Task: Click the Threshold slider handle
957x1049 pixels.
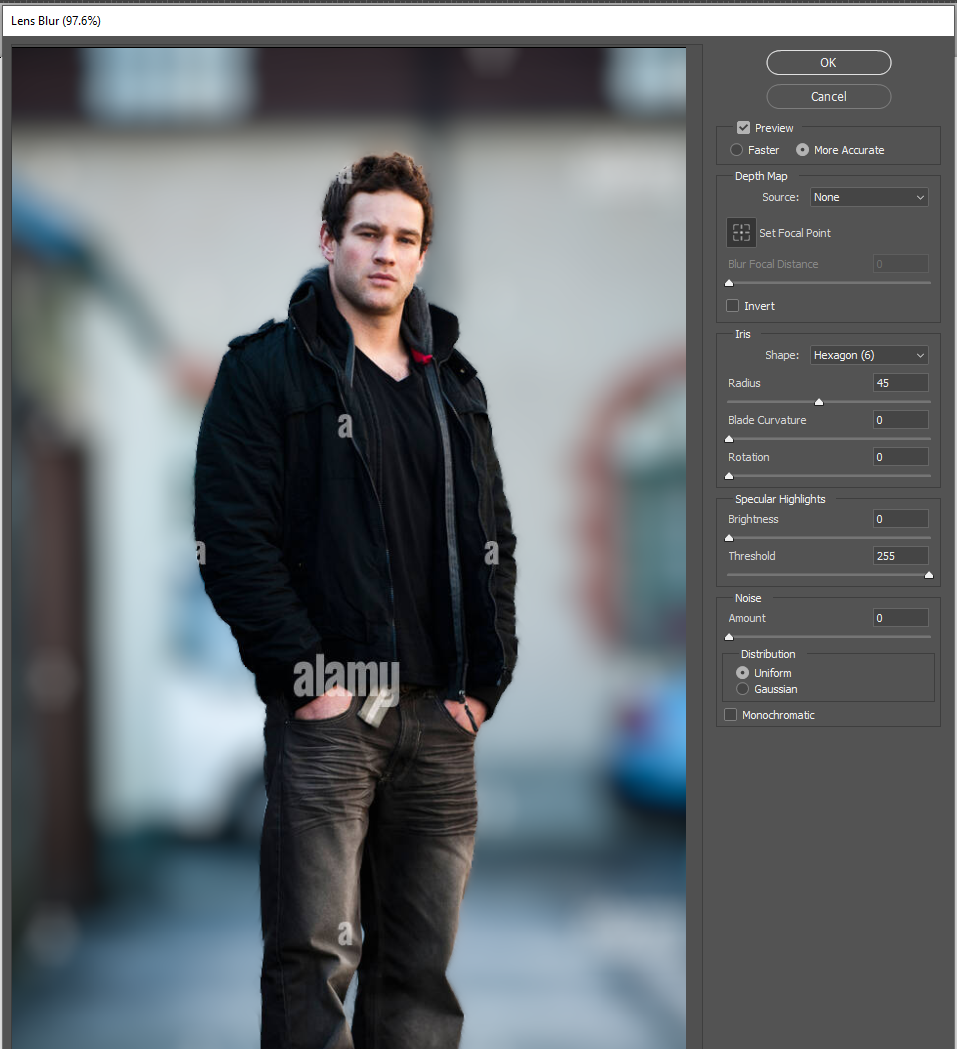Action: tap(928, 574)
